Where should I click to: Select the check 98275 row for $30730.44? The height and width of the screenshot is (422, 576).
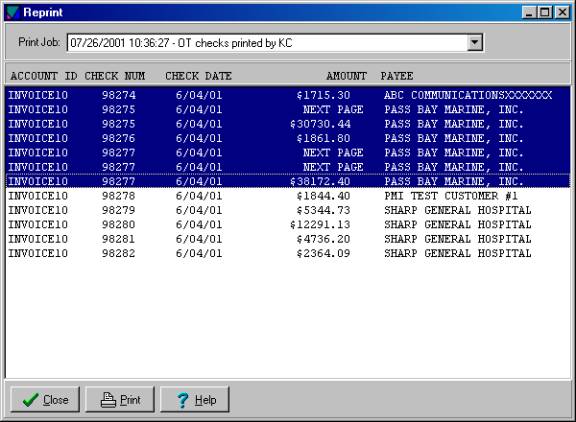[288, 124]
